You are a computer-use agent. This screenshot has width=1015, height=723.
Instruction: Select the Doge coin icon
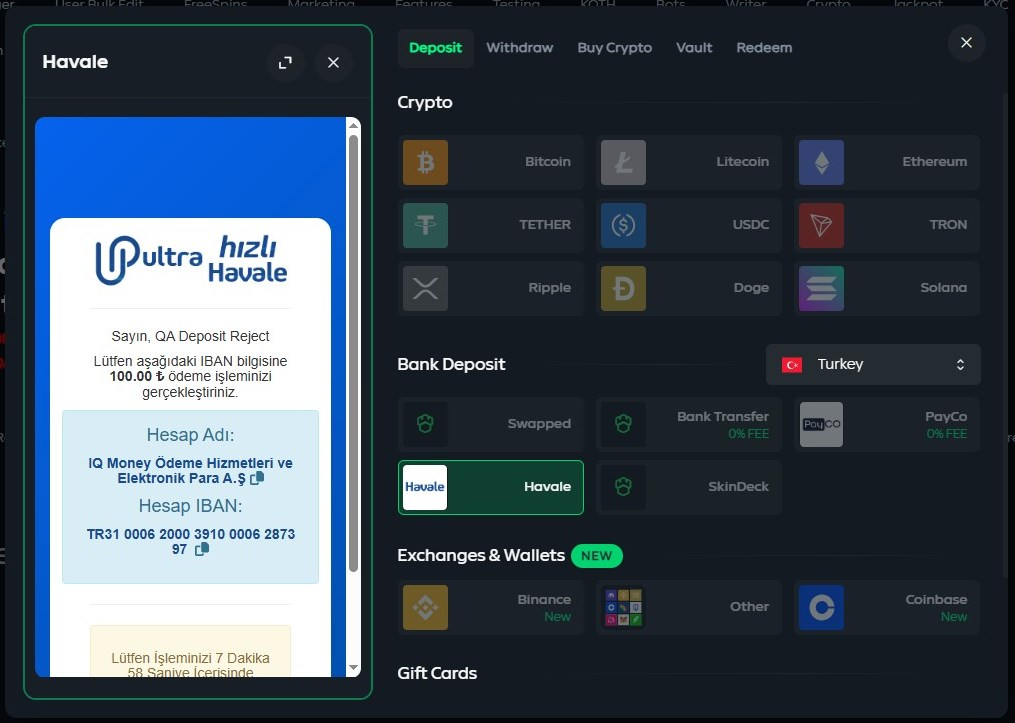(623, 288)
